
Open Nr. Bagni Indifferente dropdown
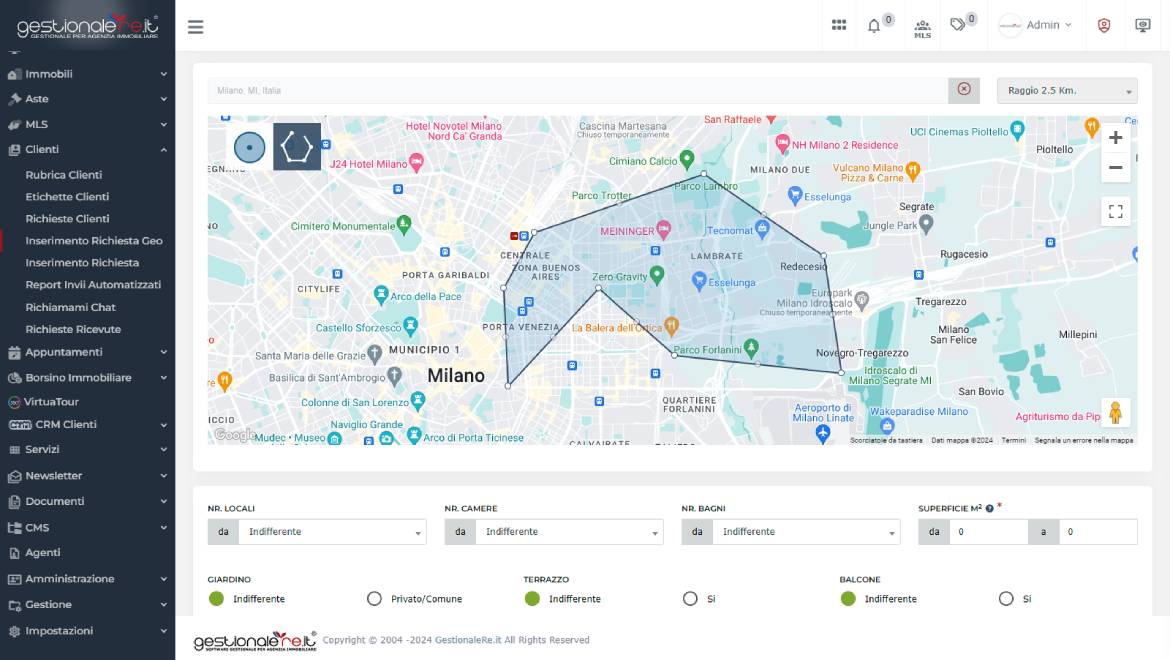coord(806,532)
